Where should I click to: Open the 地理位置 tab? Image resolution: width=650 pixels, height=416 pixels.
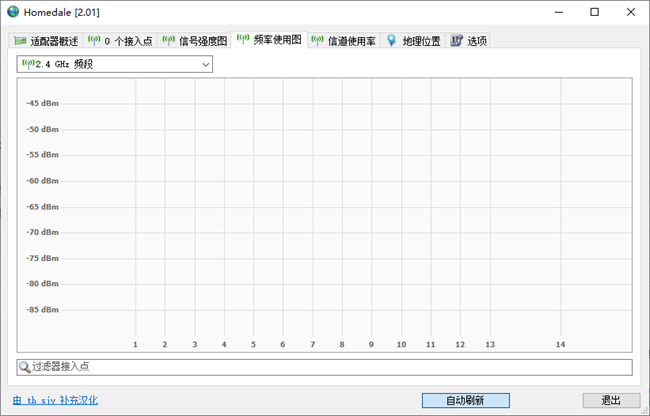[413, 41]
